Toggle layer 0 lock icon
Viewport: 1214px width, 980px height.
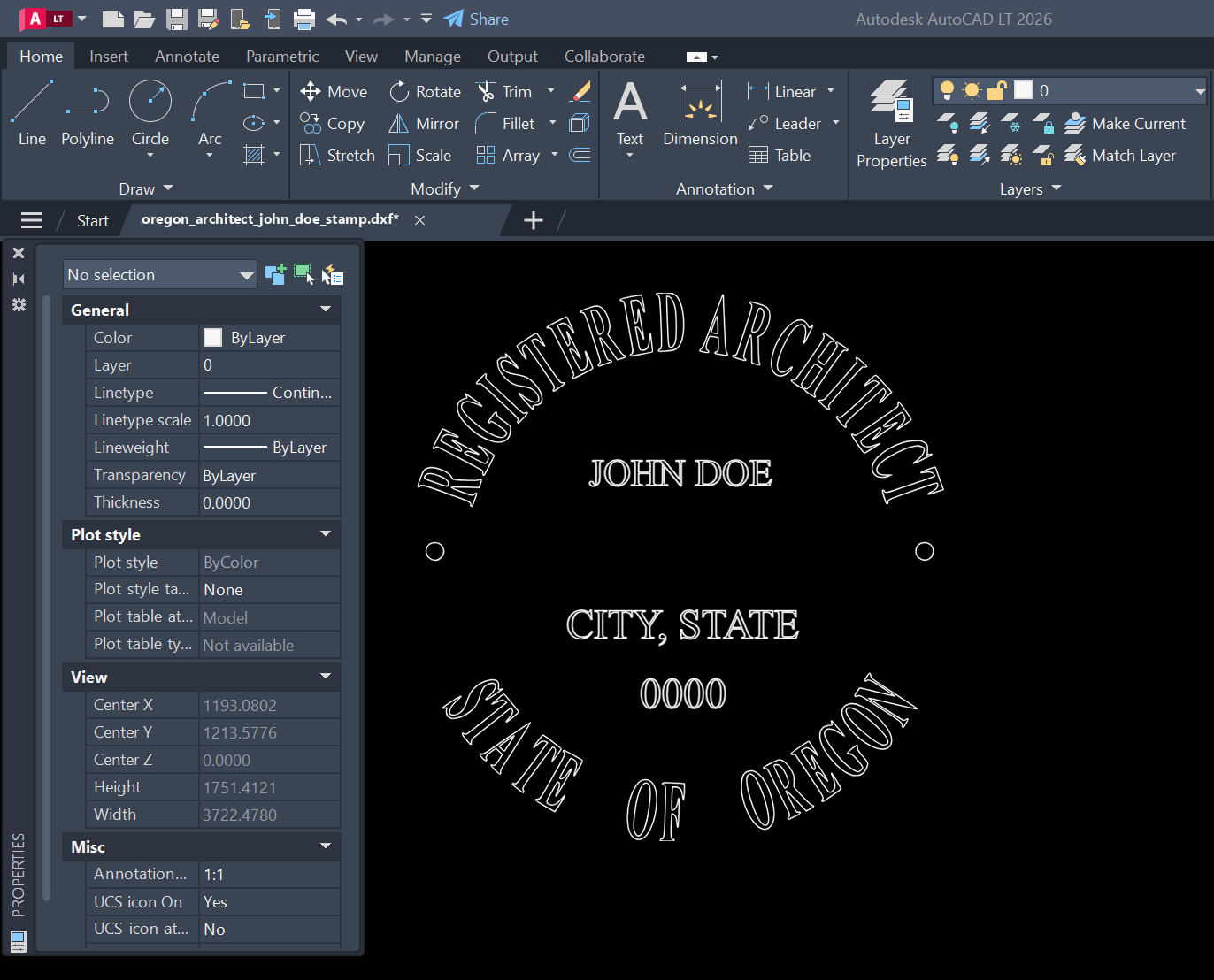coord(996,90)
